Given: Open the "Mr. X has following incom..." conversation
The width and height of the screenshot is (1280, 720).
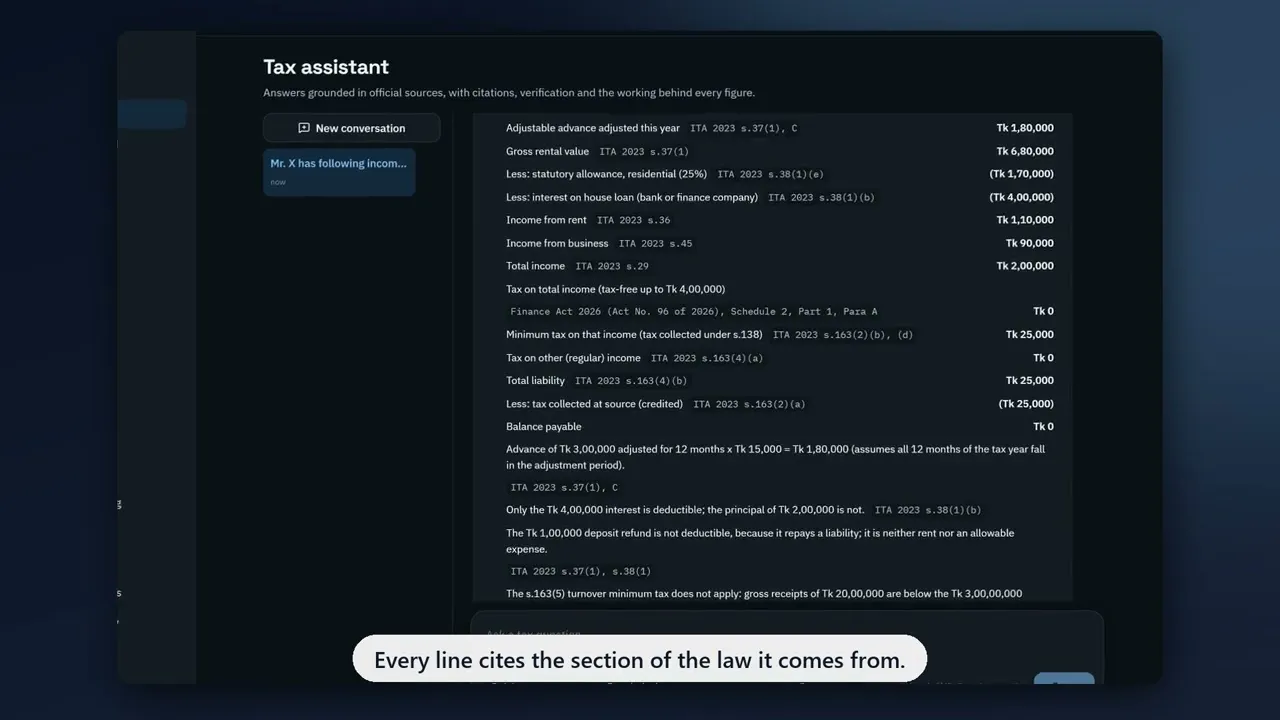Looking at the screenshot, I should [x=339, y=171].
